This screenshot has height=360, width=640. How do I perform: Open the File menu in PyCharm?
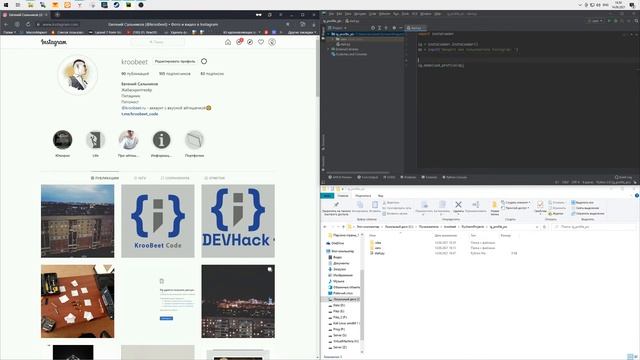[x=331, y=14]
